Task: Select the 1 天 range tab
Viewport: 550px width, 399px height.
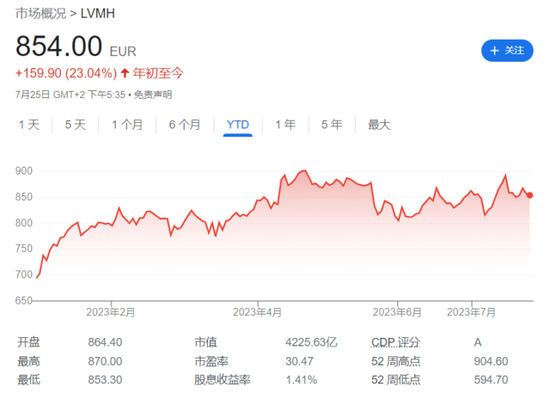Action: [29, 124]
